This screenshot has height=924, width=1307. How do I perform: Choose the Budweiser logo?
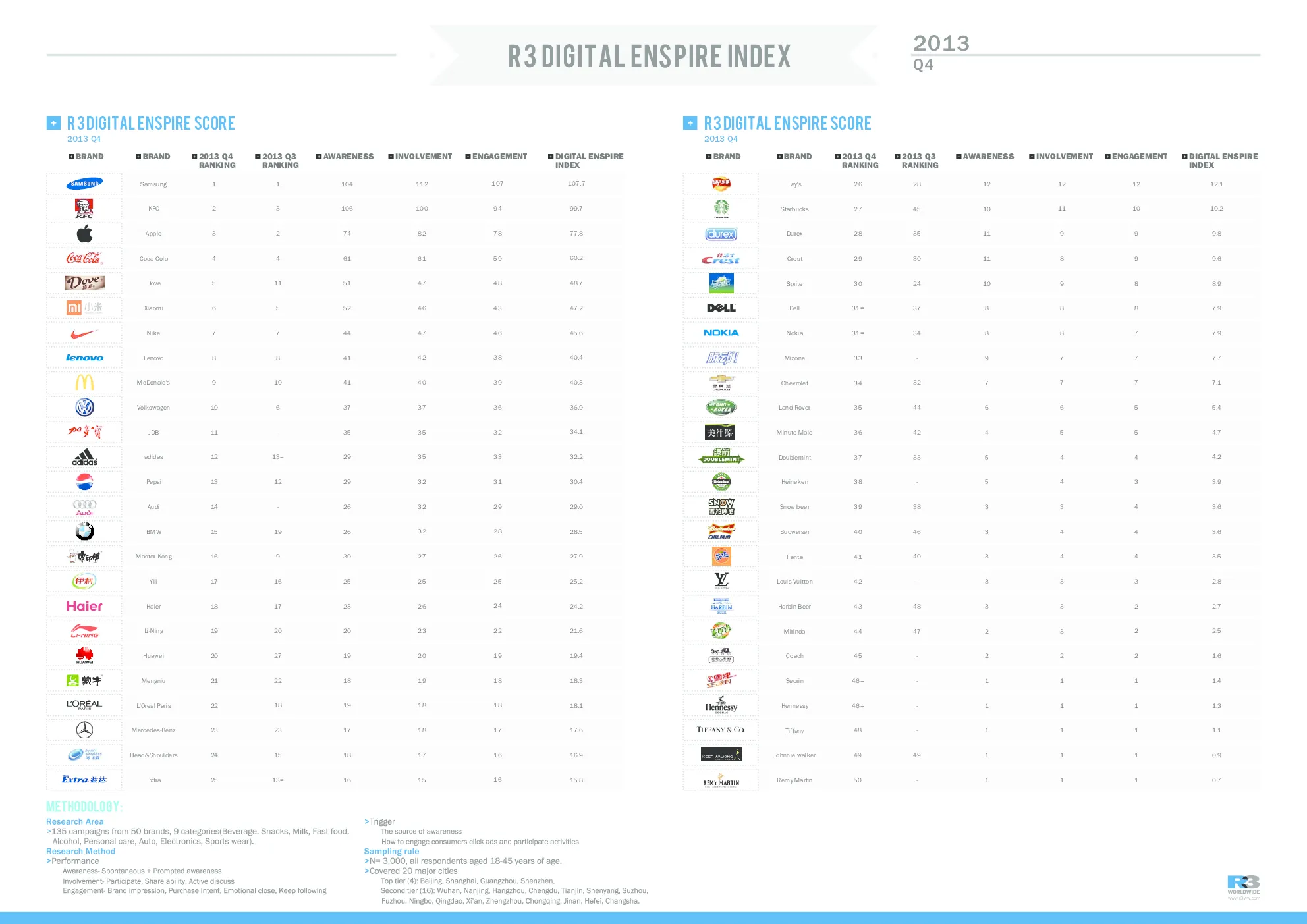(721, 531)
